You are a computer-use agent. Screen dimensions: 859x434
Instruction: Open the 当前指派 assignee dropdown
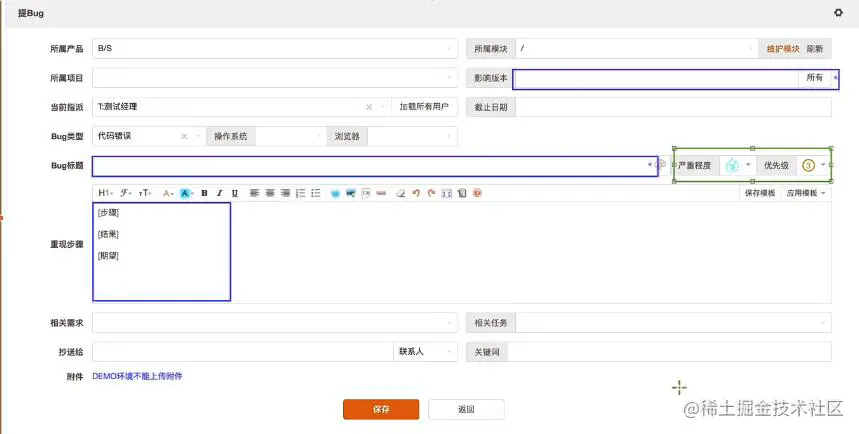[x=242, y=107]
